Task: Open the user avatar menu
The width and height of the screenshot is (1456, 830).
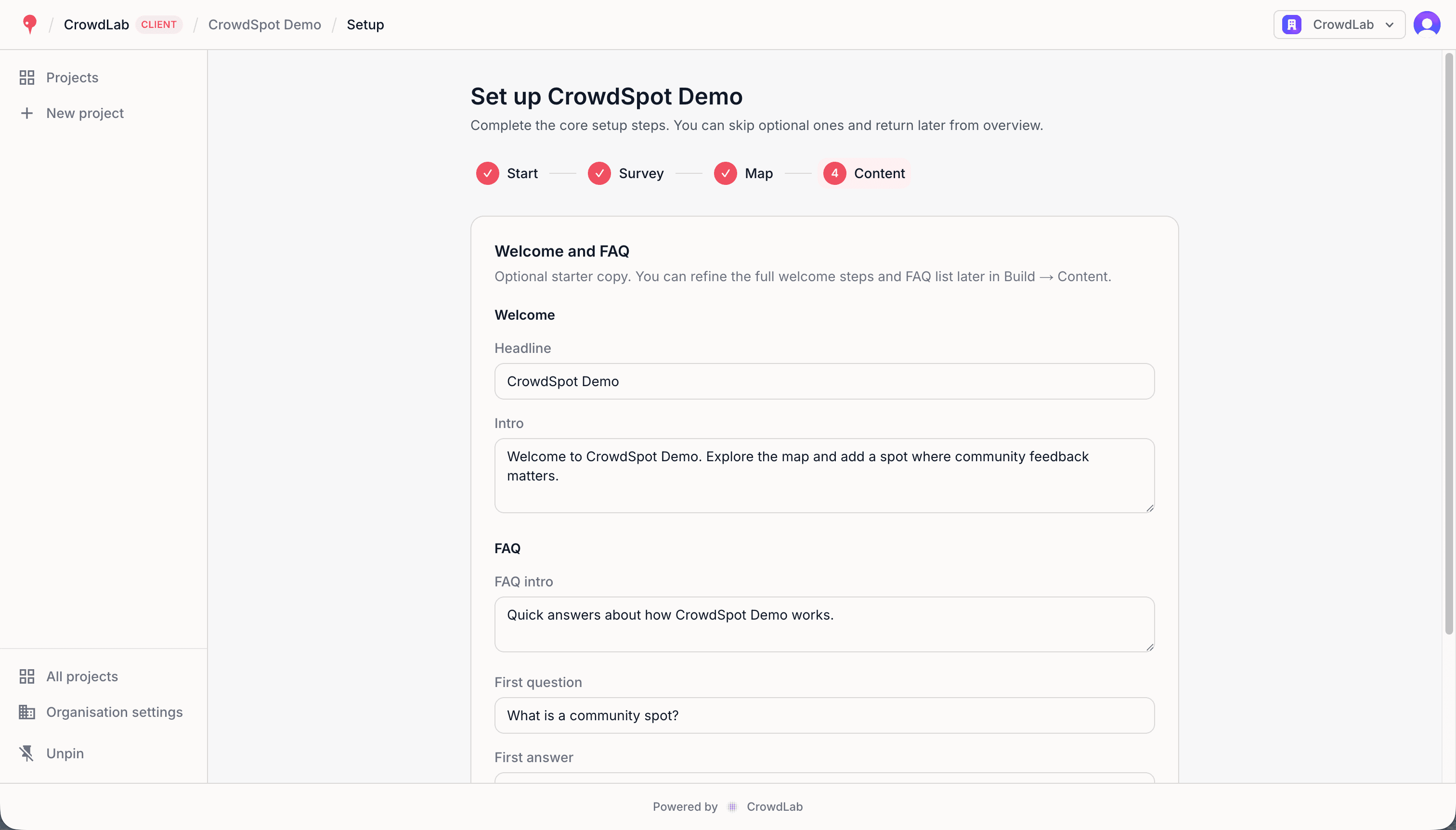Action: 1427,25
